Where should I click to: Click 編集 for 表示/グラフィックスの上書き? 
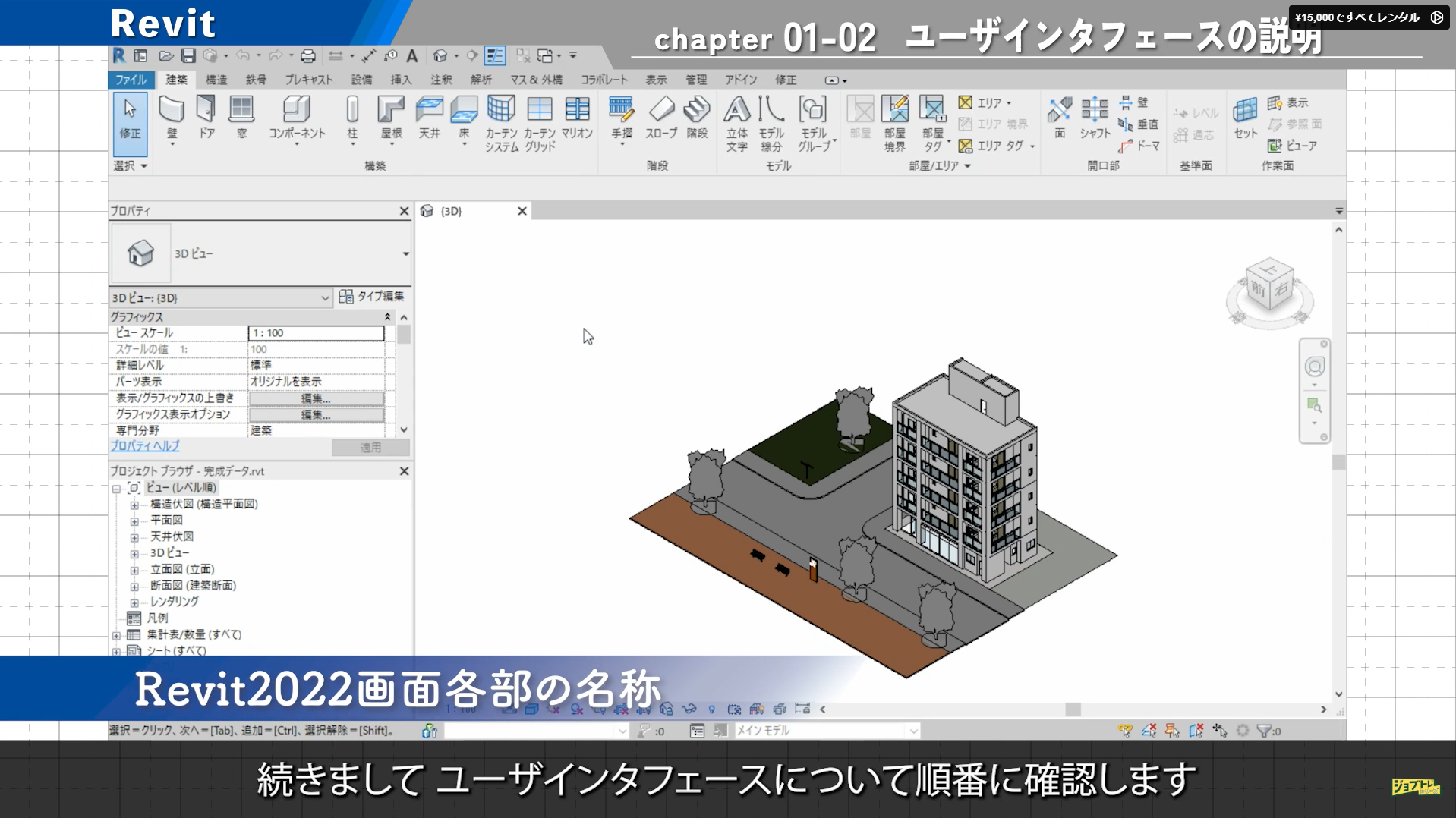pyautogui.click(x=316, y=398)
